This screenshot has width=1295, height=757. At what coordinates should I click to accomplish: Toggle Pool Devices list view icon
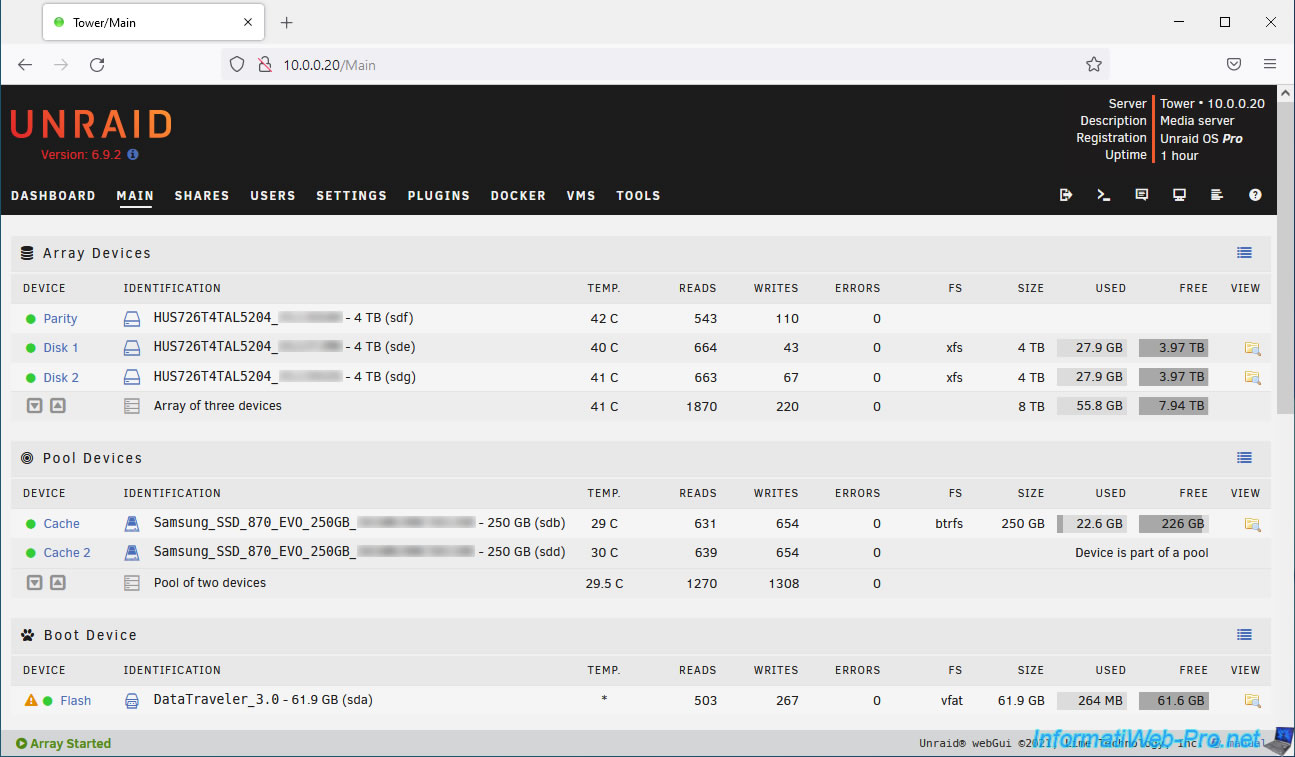pos(1244,458)
